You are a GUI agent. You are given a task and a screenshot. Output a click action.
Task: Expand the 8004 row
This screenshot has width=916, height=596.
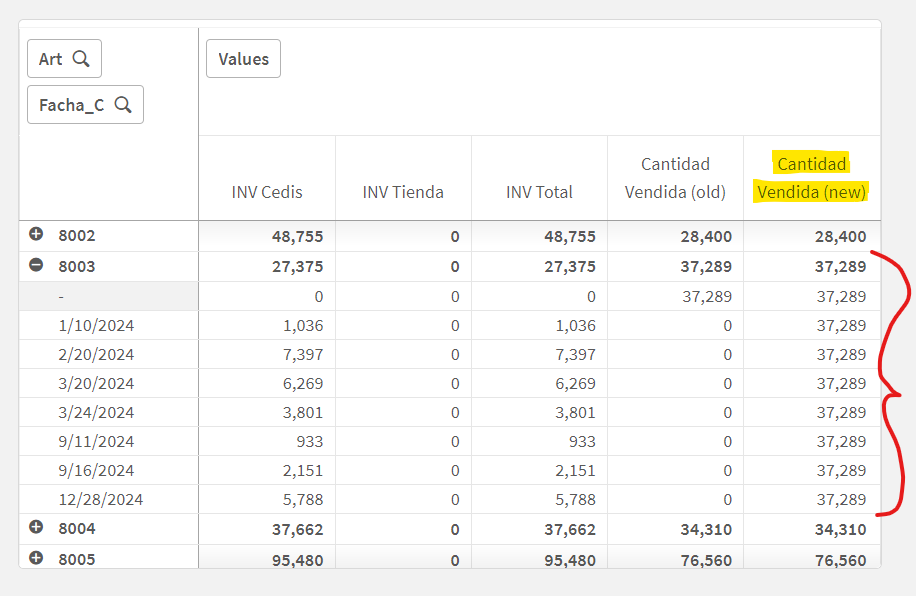(36, 527)
